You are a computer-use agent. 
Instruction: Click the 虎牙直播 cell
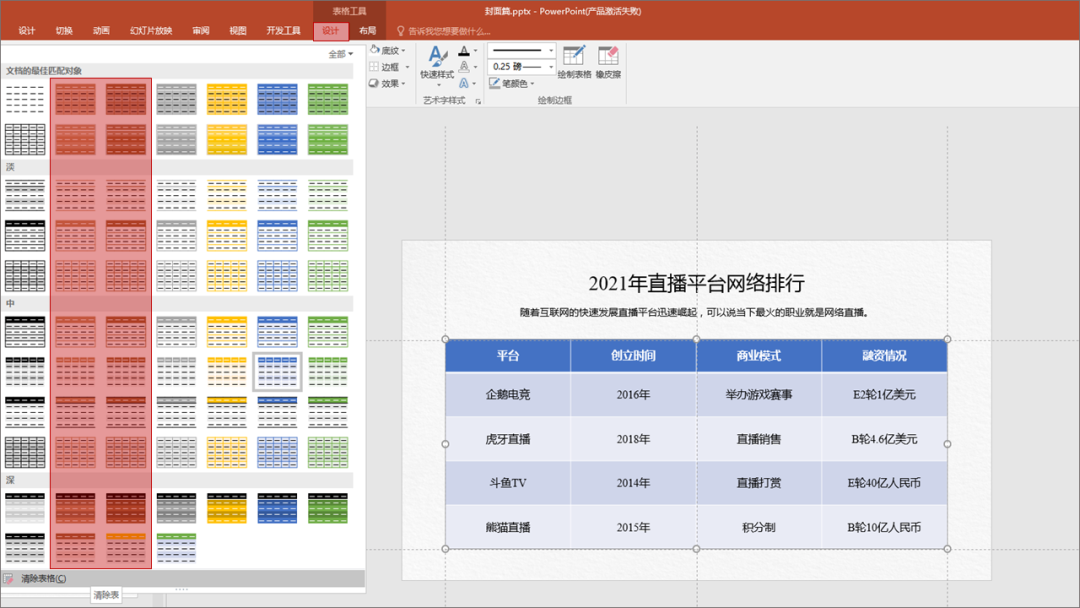508,439
